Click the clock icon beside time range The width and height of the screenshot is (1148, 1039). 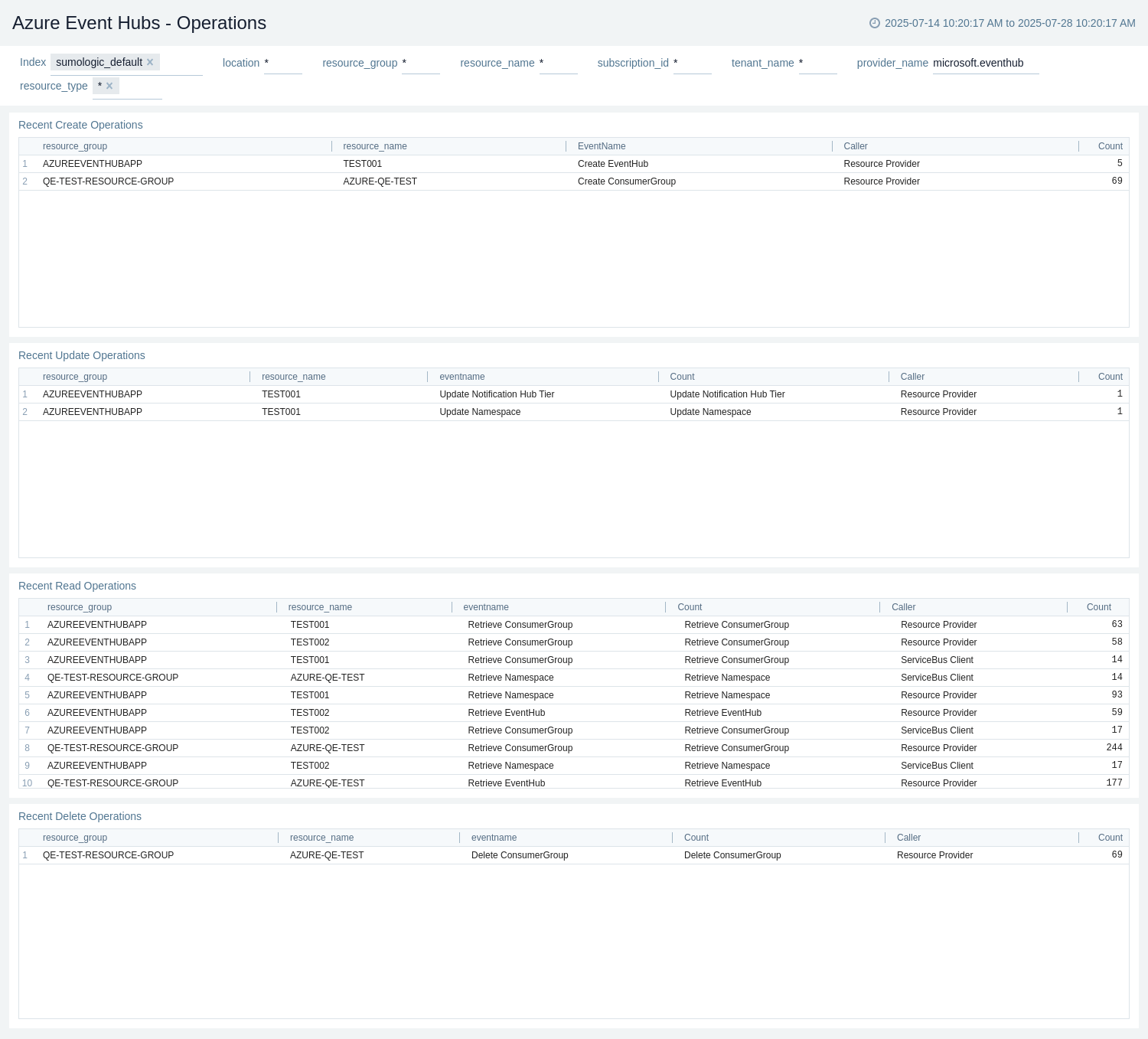875,23
